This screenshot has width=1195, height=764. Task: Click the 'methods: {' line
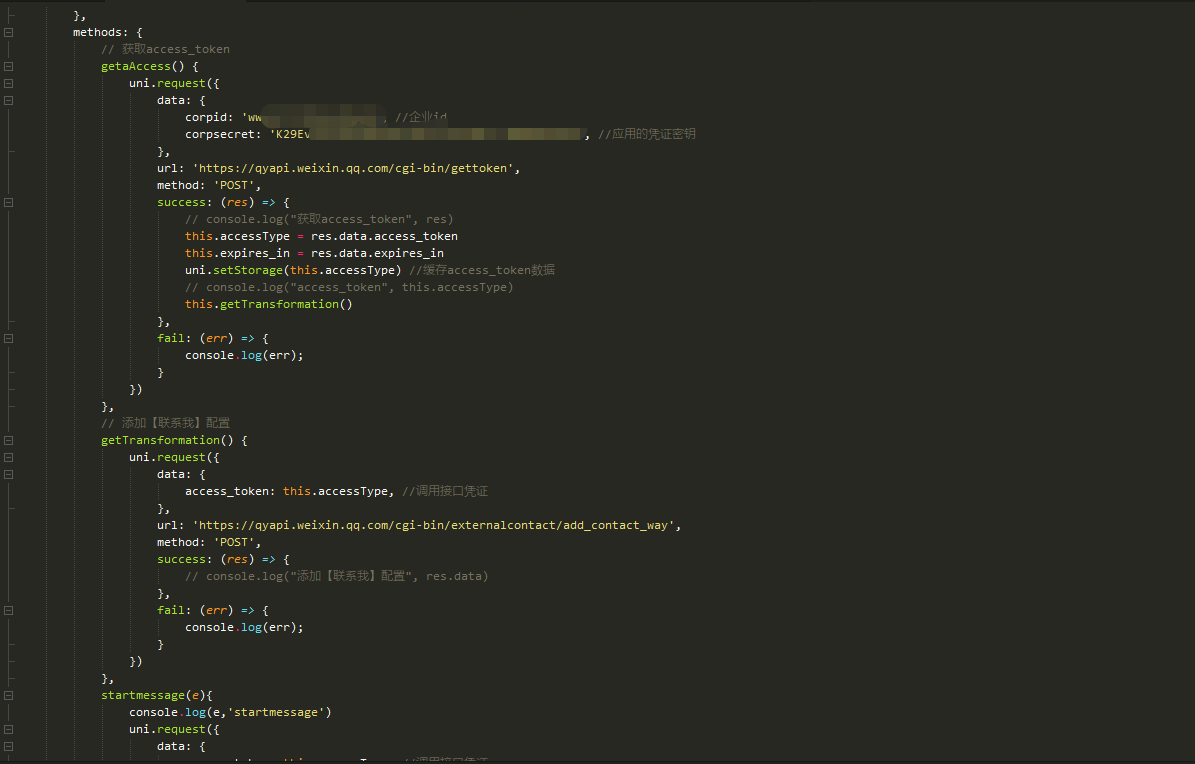coord(107,32)
